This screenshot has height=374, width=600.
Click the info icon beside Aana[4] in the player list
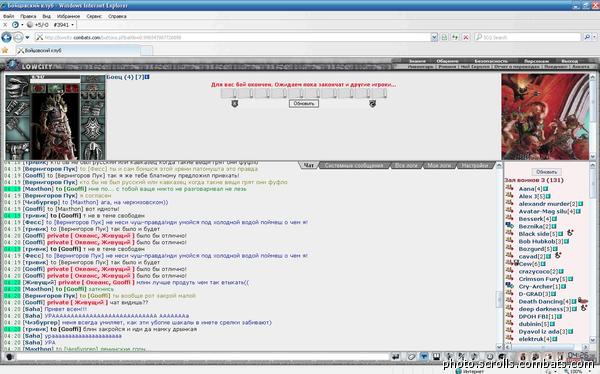pyautogui.click(x=546, y=189)
